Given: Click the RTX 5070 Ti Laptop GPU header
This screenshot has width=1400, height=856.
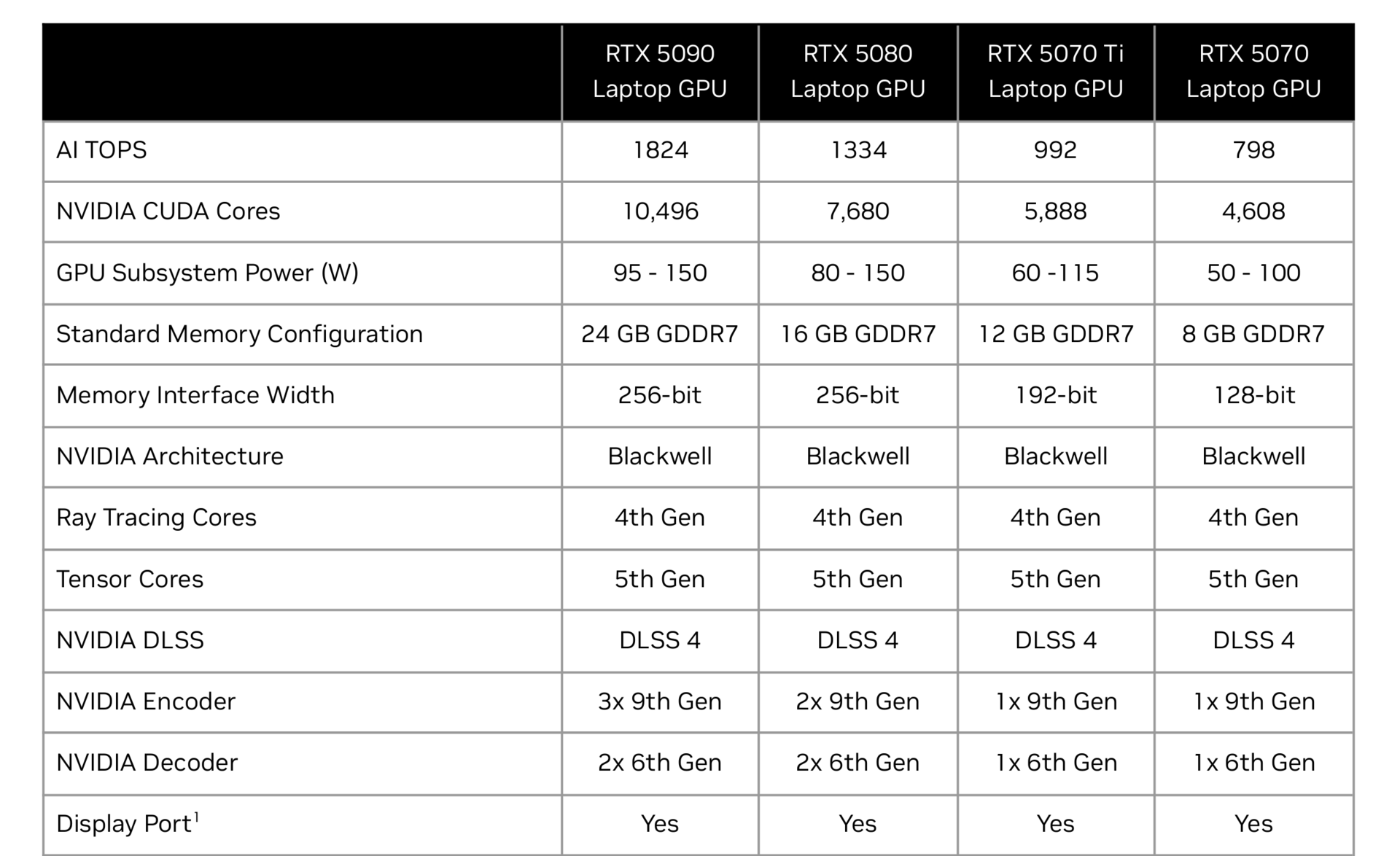Looking at the screenshot, I should tap(1055, 71).
